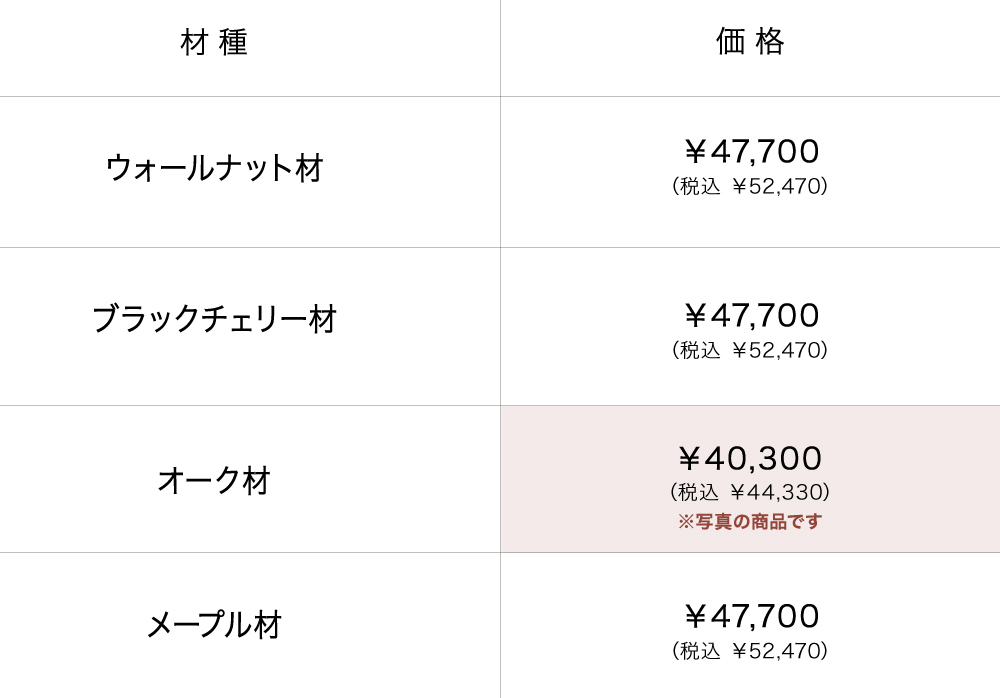Click the tax-included price ￥44,330
This screenshot has height=698, width=1000.
coord(750,493)
